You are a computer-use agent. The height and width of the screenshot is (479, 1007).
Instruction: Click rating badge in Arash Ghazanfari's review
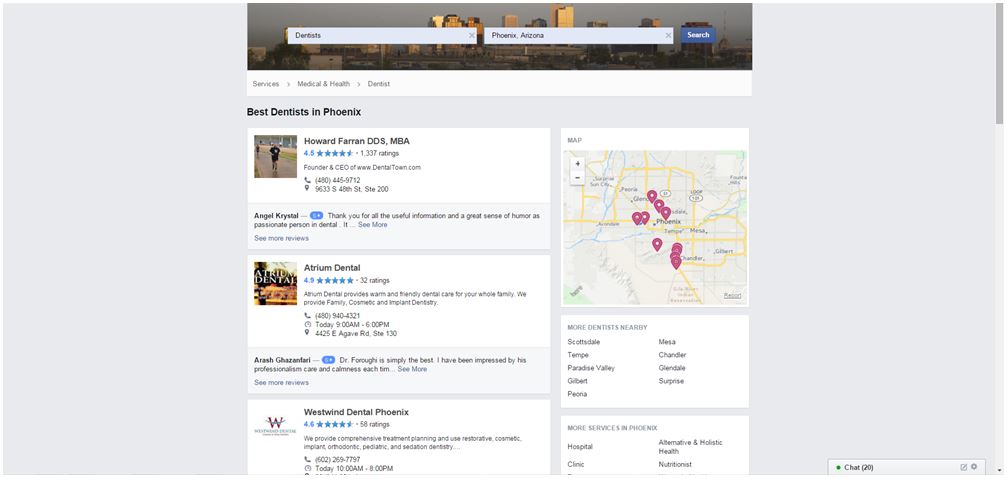pyautogui.click(x=328, y=360)
